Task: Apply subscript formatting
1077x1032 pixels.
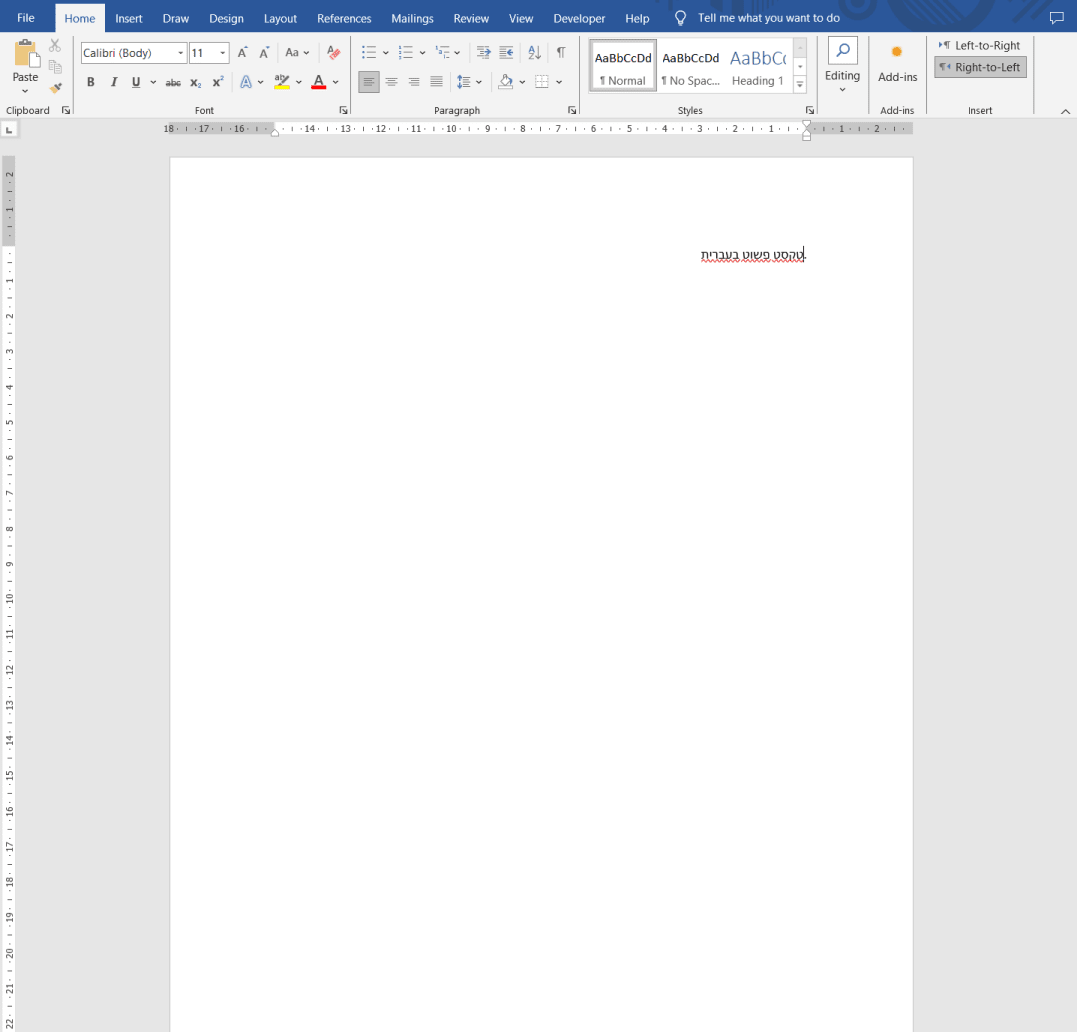Action: pos(196,82)
